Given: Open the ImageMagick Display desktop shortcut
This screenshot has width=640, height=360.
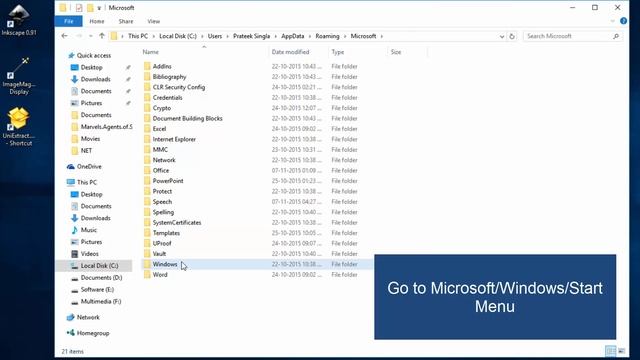Looking at the screenshot, I should (19, 76).
